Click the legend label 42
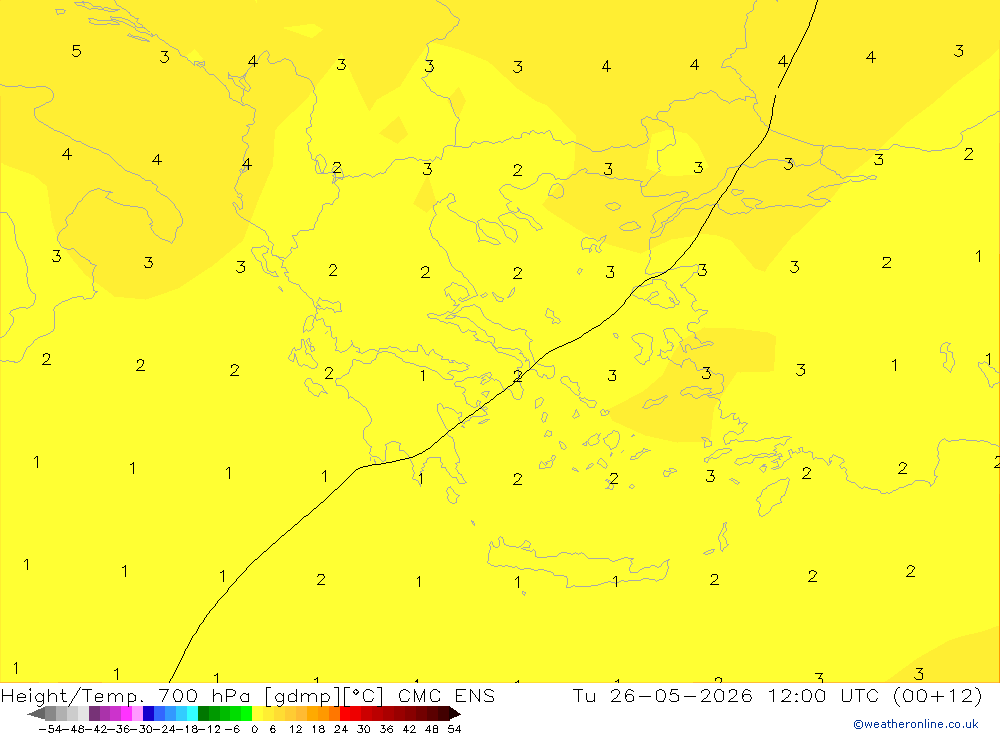Viewport: 1000px width, 733px height. pos(409,729)
